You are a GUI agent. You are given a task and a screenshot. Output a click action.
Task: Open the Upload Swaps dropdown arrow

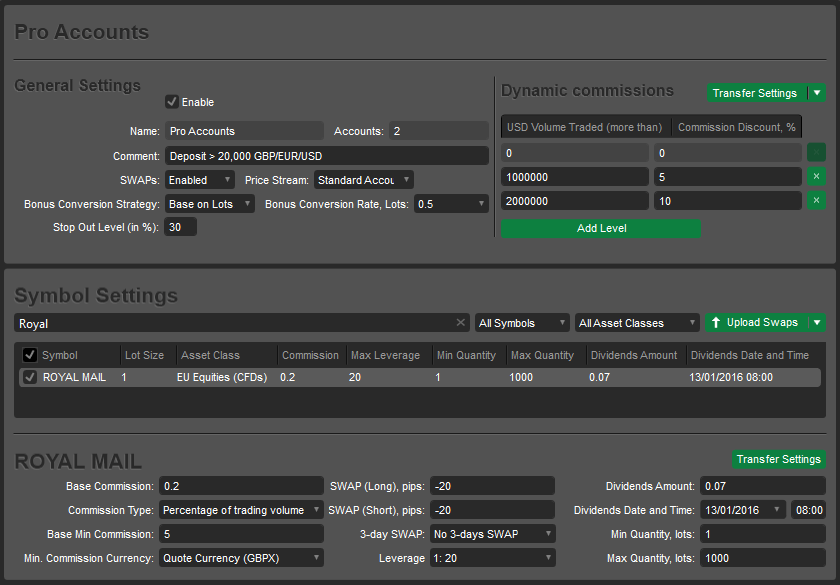coord(817,322)
